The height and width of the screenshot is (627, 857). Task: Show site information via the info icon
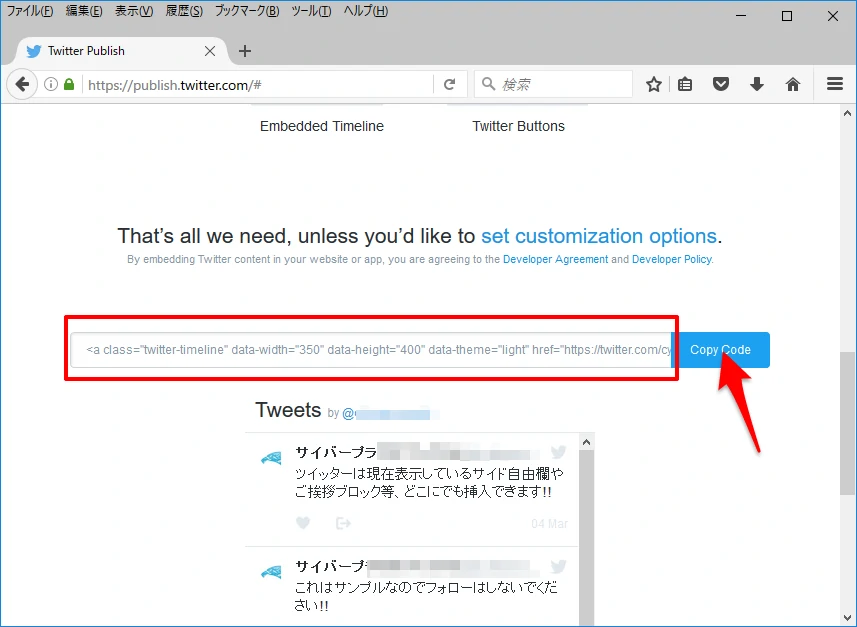51,85
